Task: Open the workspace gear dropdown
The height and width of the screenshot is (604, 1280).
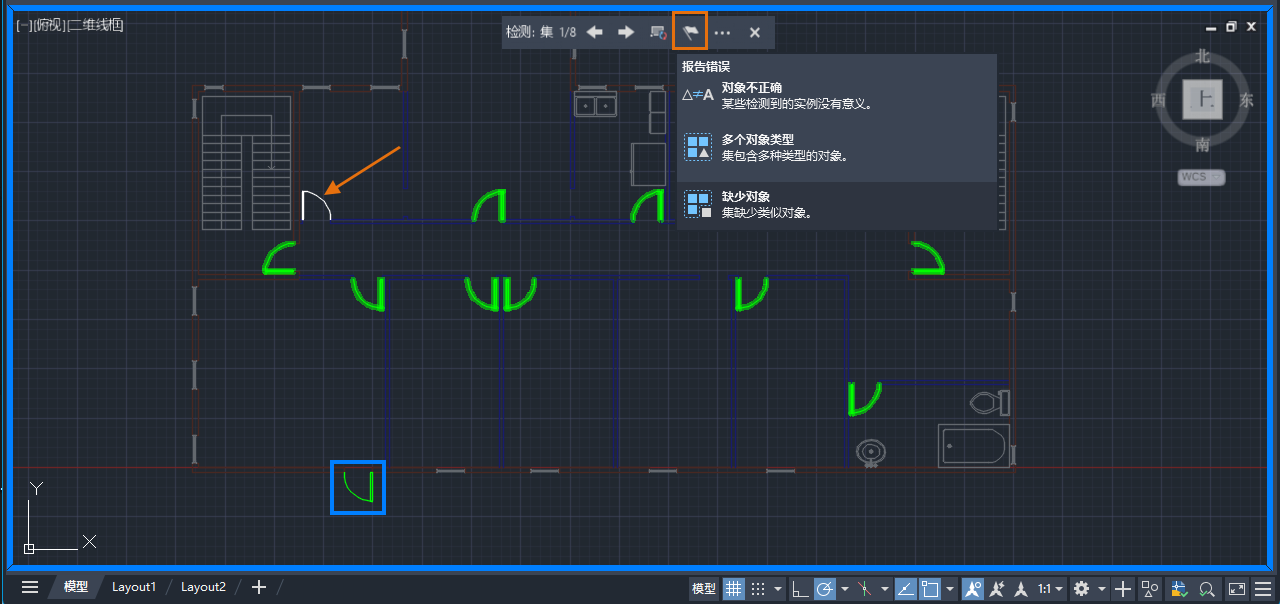Action: click(x=1102, y=588)
